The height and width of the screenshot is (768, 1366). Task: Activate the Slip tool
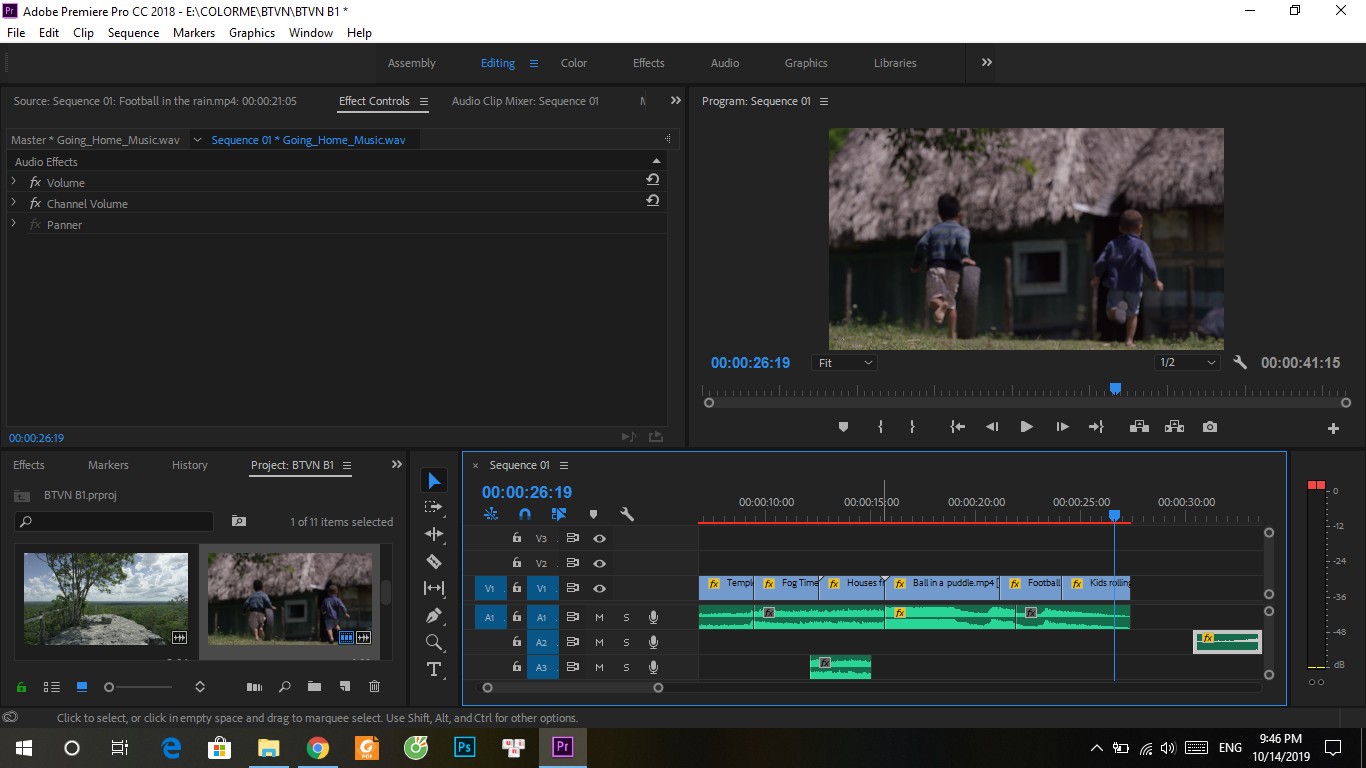(x=434, y=588)
